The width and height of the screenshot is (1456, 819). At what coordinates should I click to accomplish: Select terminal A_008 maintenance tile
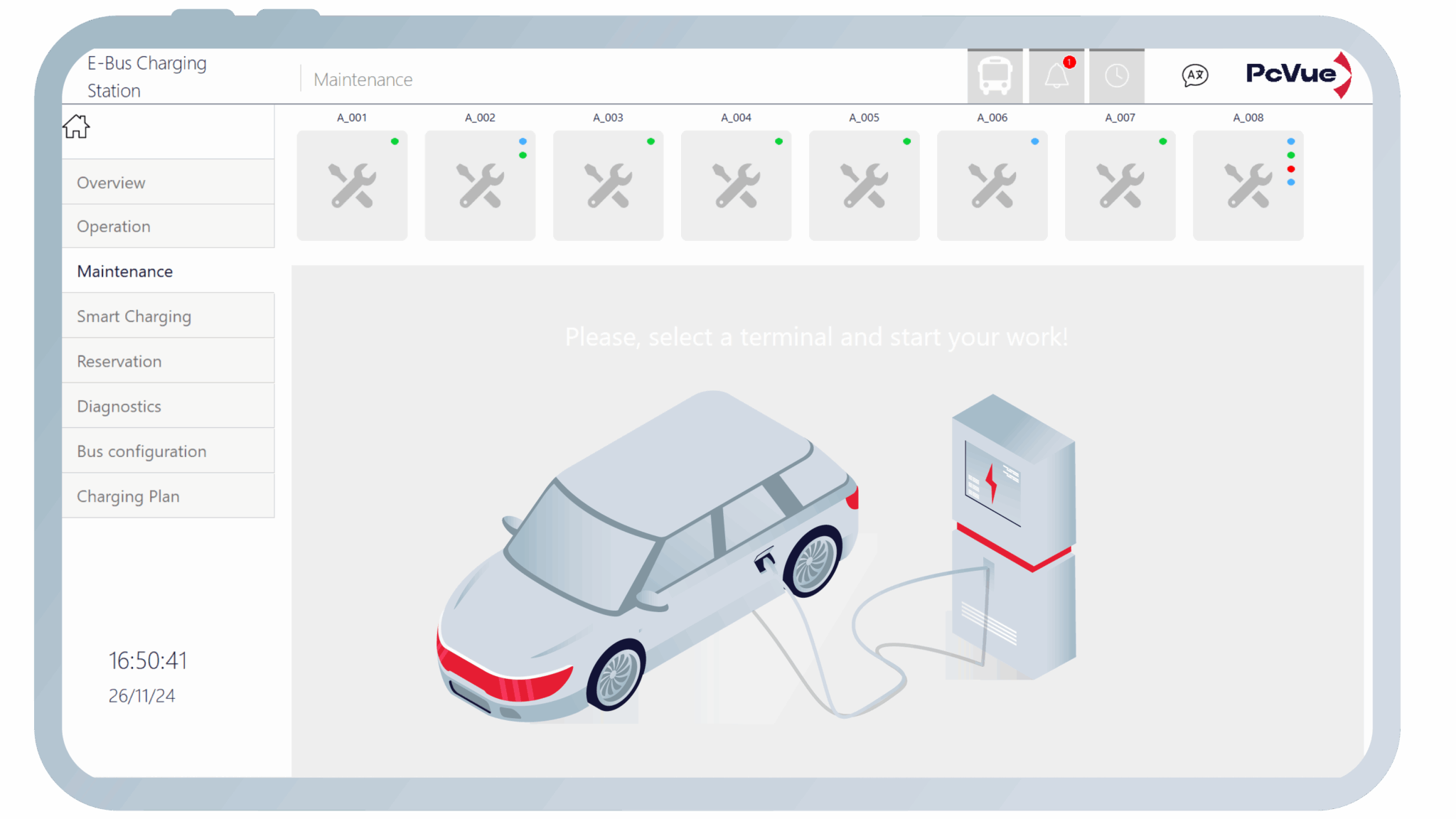click(1248, 186)
